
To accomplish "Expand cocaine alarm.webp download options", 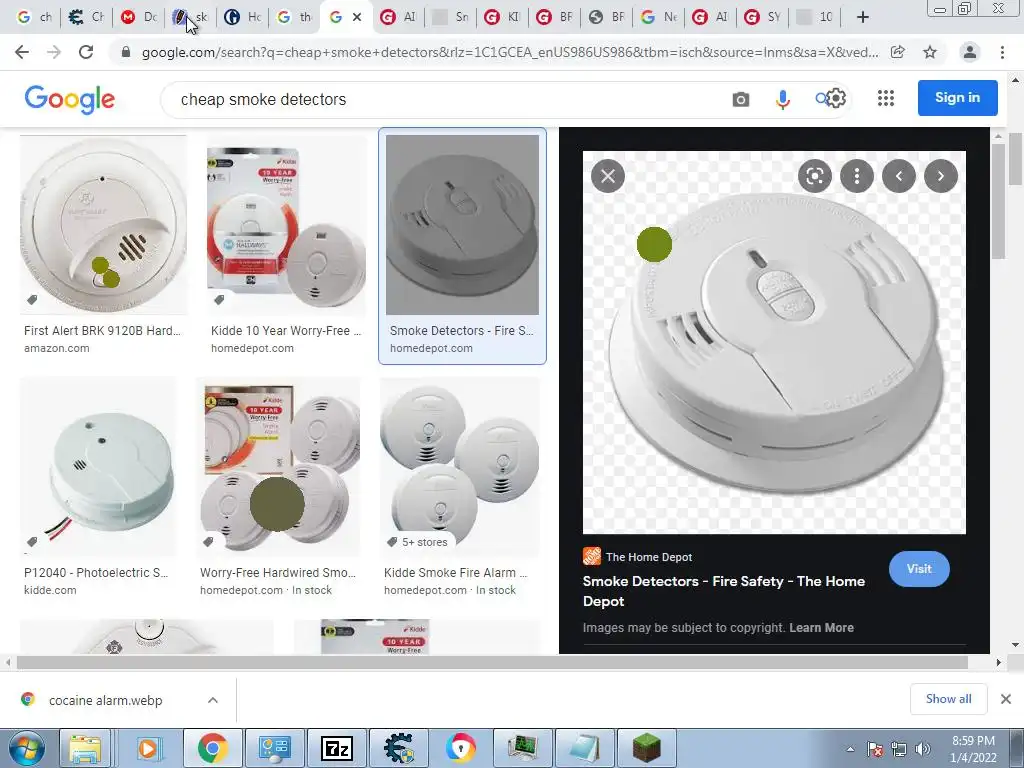I will 213,700.
